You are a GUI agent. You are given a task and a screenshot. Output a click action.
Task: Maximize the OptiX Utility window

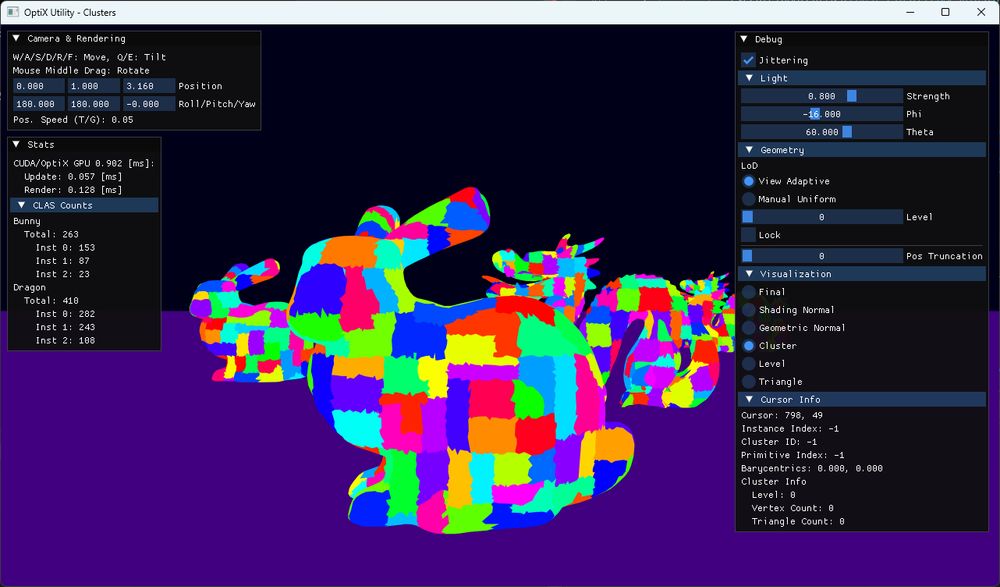(x=945, y=12)
